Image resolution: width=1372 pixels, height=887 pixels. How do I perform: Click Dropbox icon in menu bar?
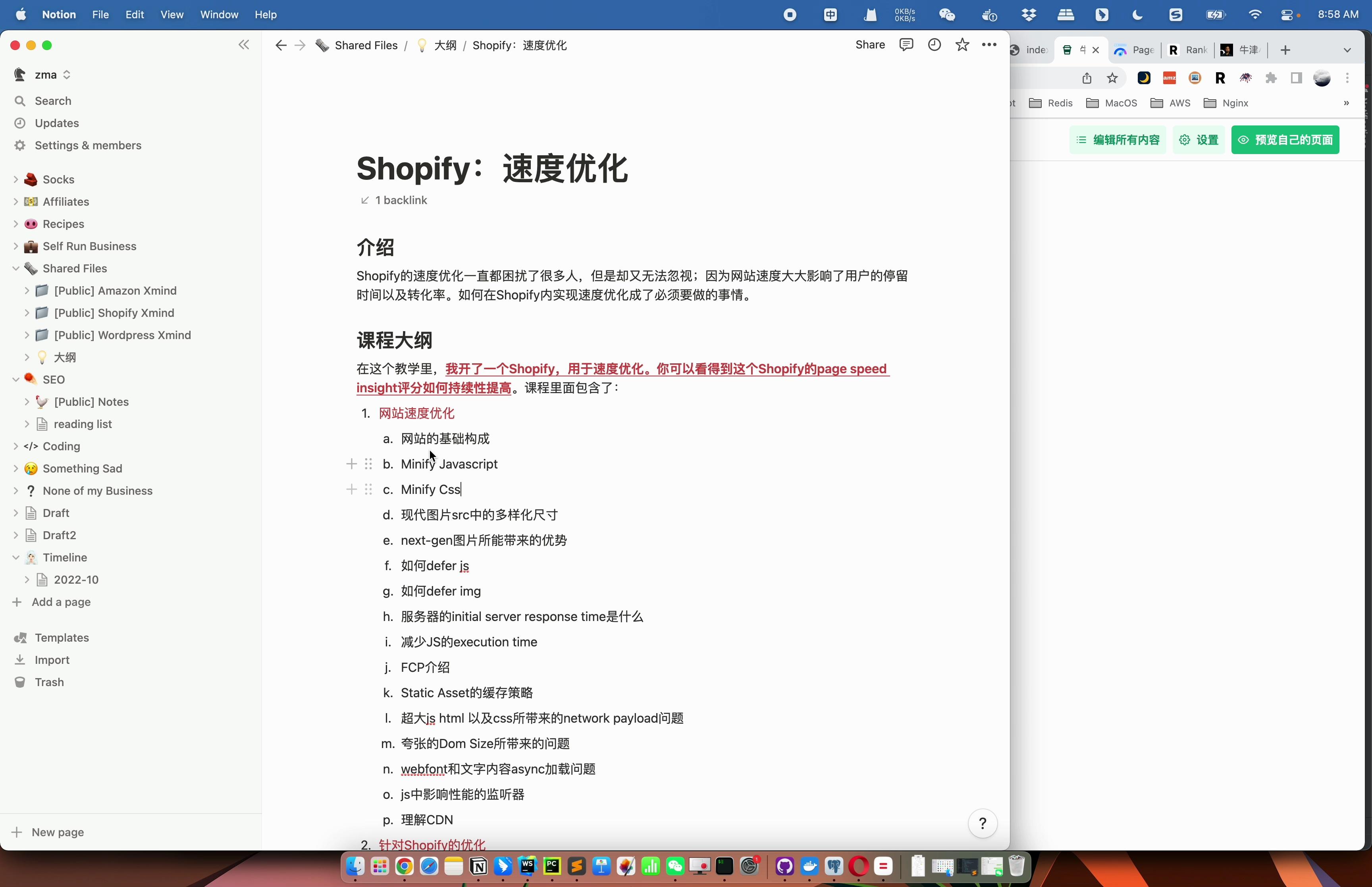1029,14
